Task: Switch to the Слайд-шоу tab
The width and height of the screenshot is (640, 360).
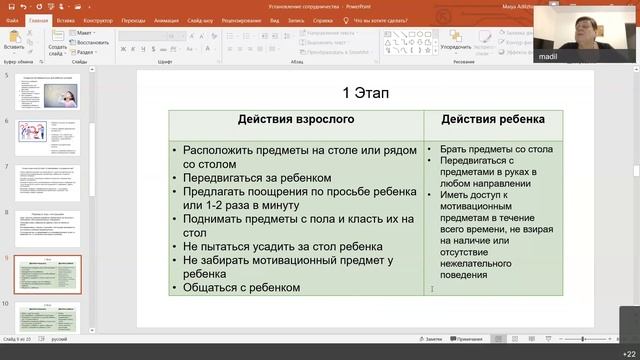Action: click(200, 20)
